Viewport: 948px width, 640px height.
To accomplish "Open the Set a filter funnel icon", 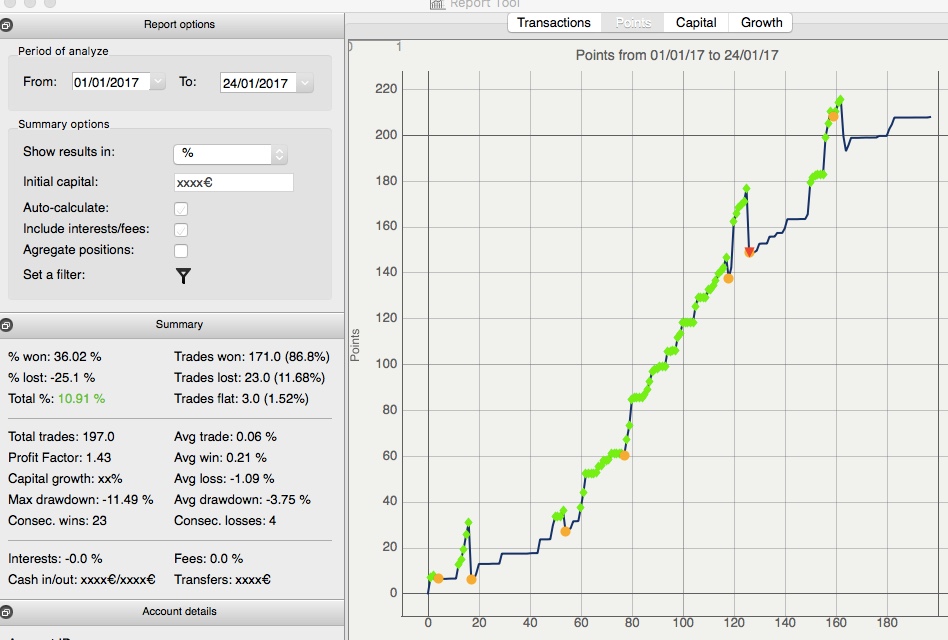I will click(183, 276).
